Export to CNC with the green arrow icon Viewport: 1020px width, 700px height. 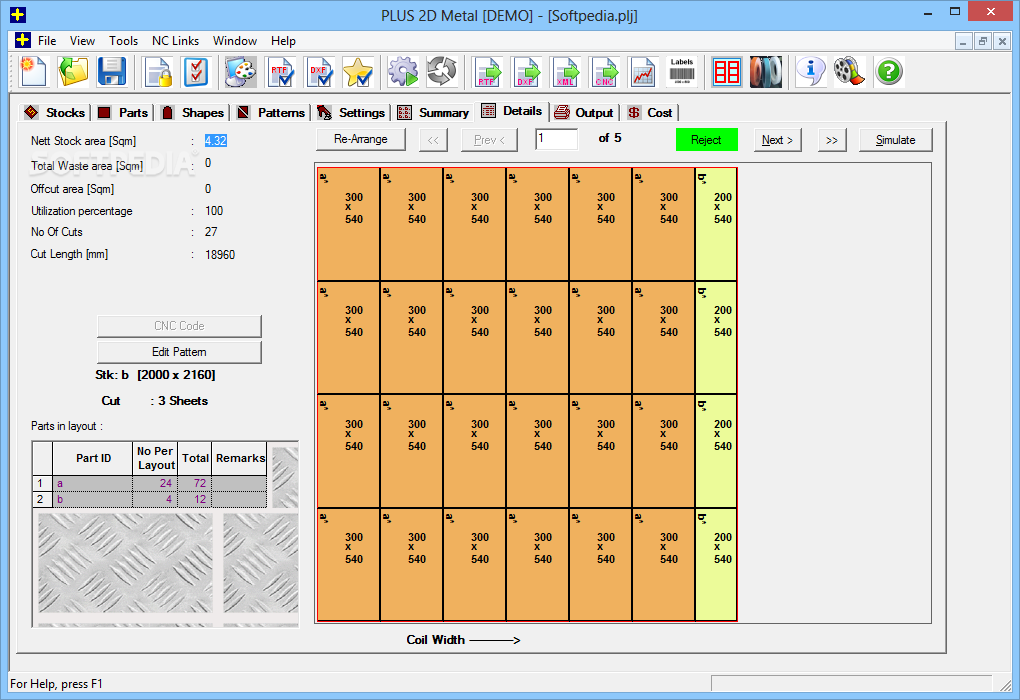coord(604,72)
